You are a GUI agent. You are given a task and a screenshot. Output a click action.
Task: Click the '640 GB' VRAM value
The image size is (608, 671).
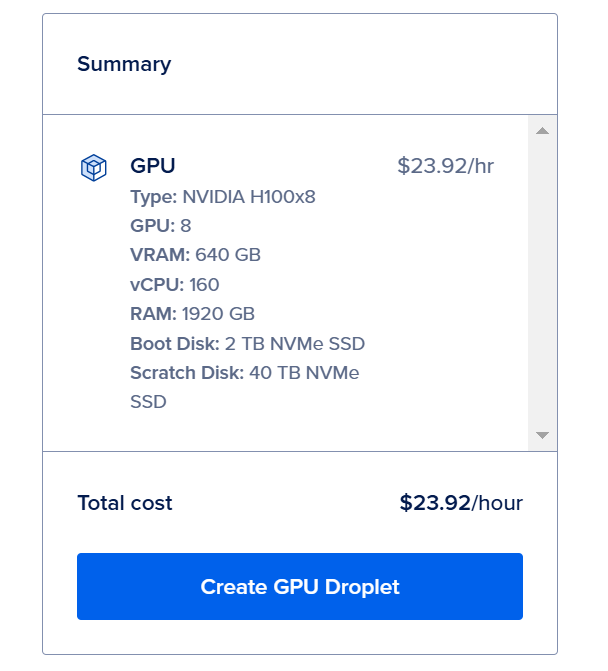228,255
